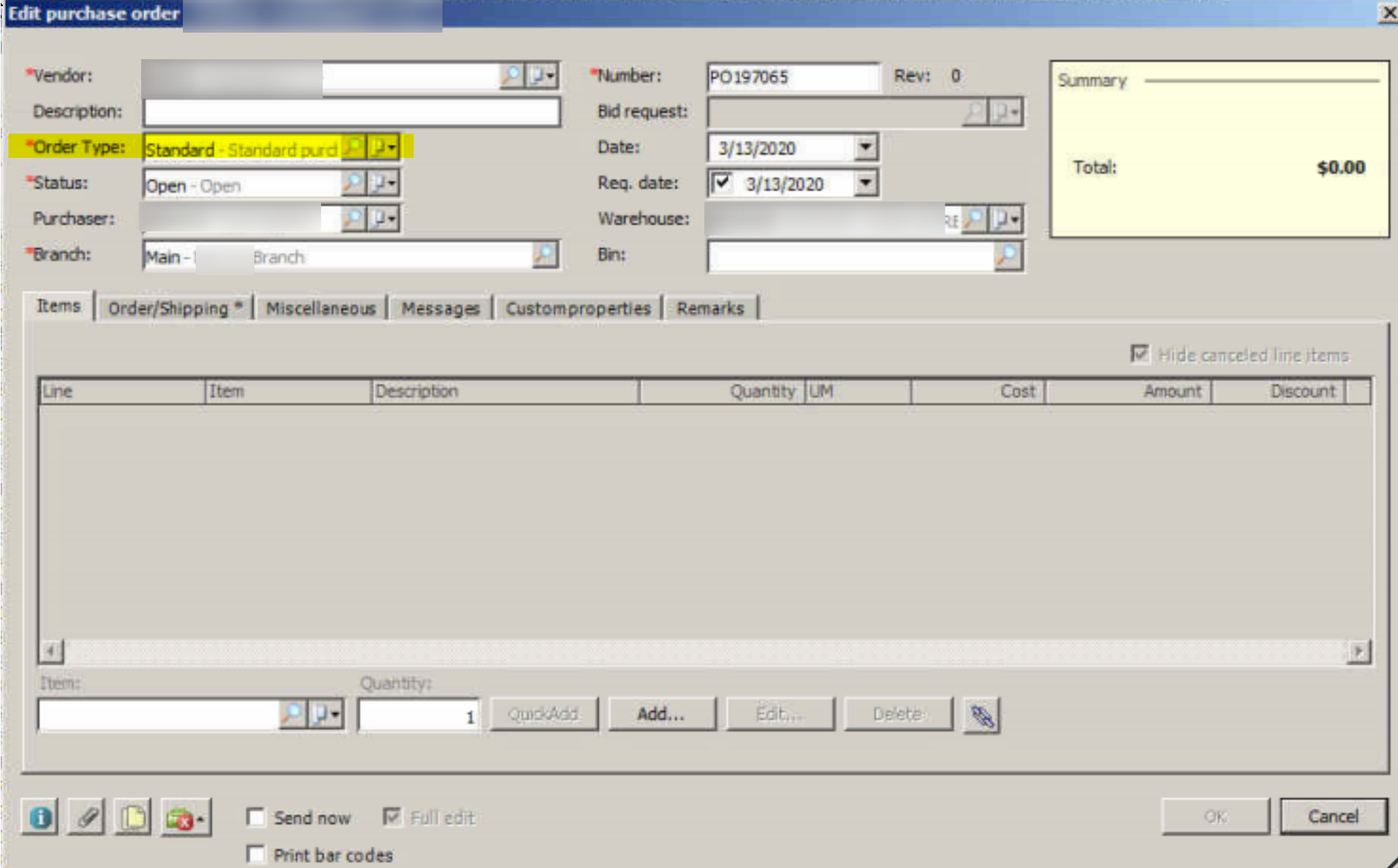This screenshot has width=1398, height=868.
Task: Click the Item column header
Action: click(288, 392)
